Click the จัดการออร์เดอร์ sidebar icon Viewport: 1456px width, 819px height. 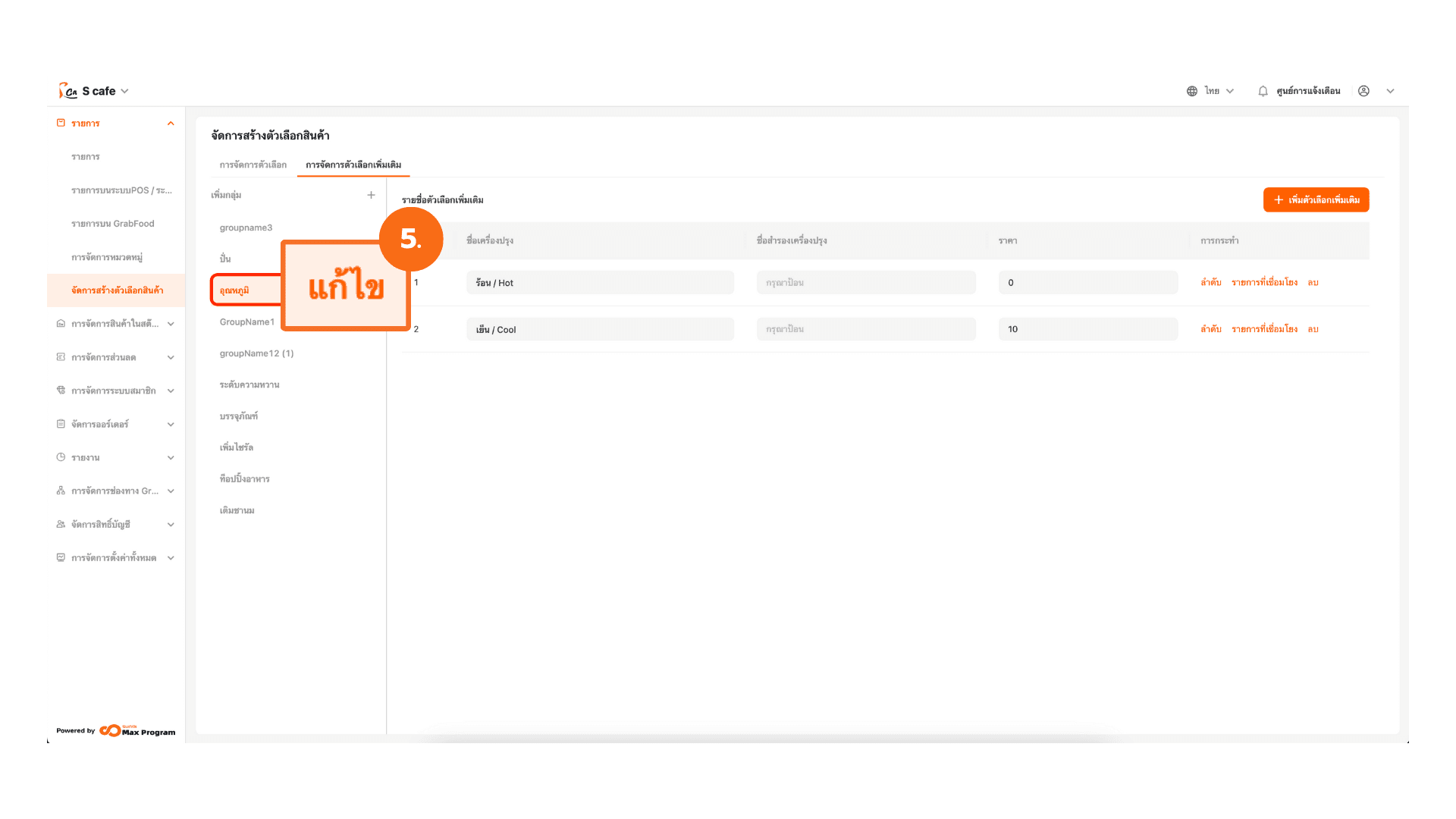pyautogui.click(x=61, y=424)
